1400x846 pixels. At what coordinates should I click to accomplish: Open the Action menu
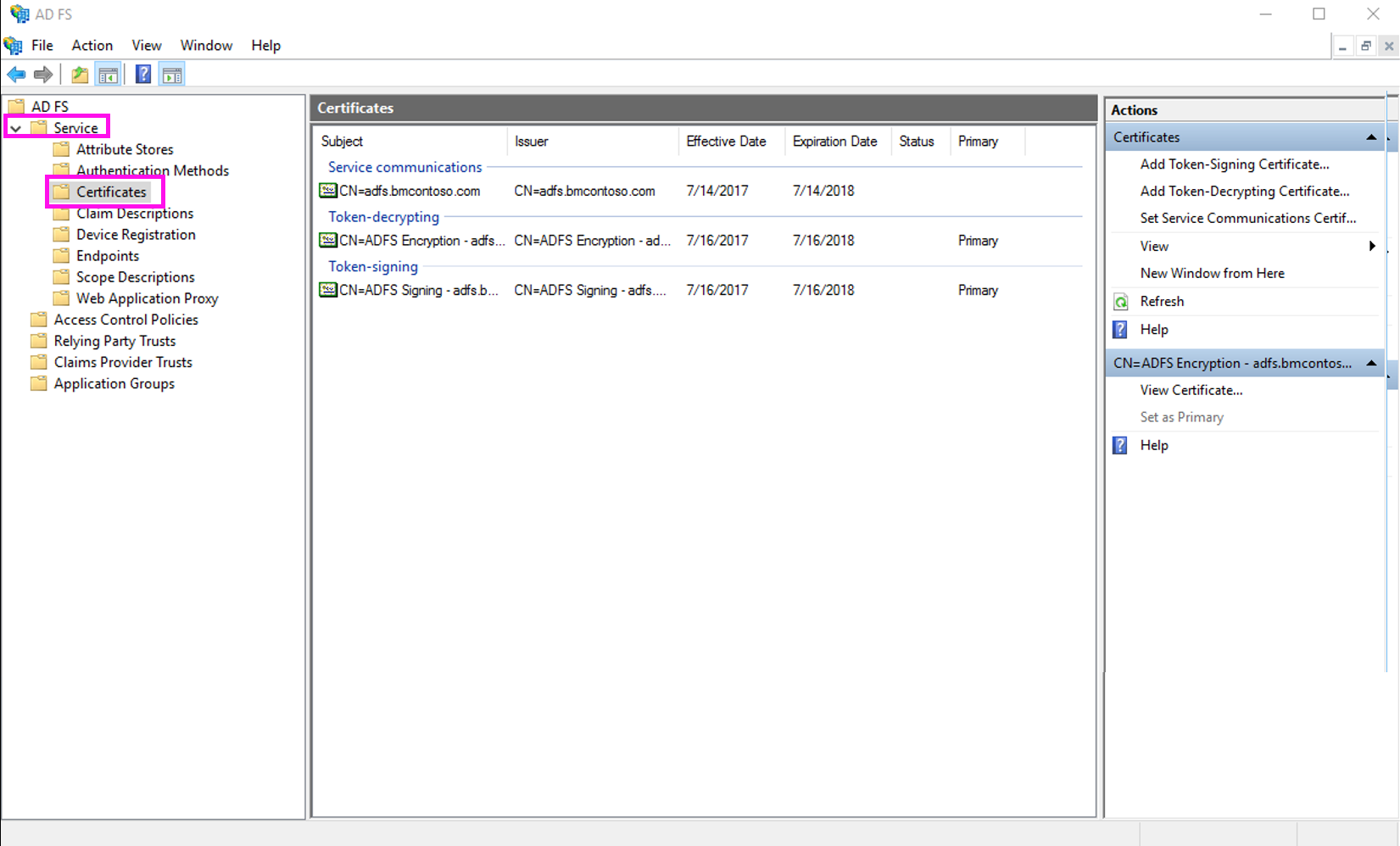click(92, 45)
